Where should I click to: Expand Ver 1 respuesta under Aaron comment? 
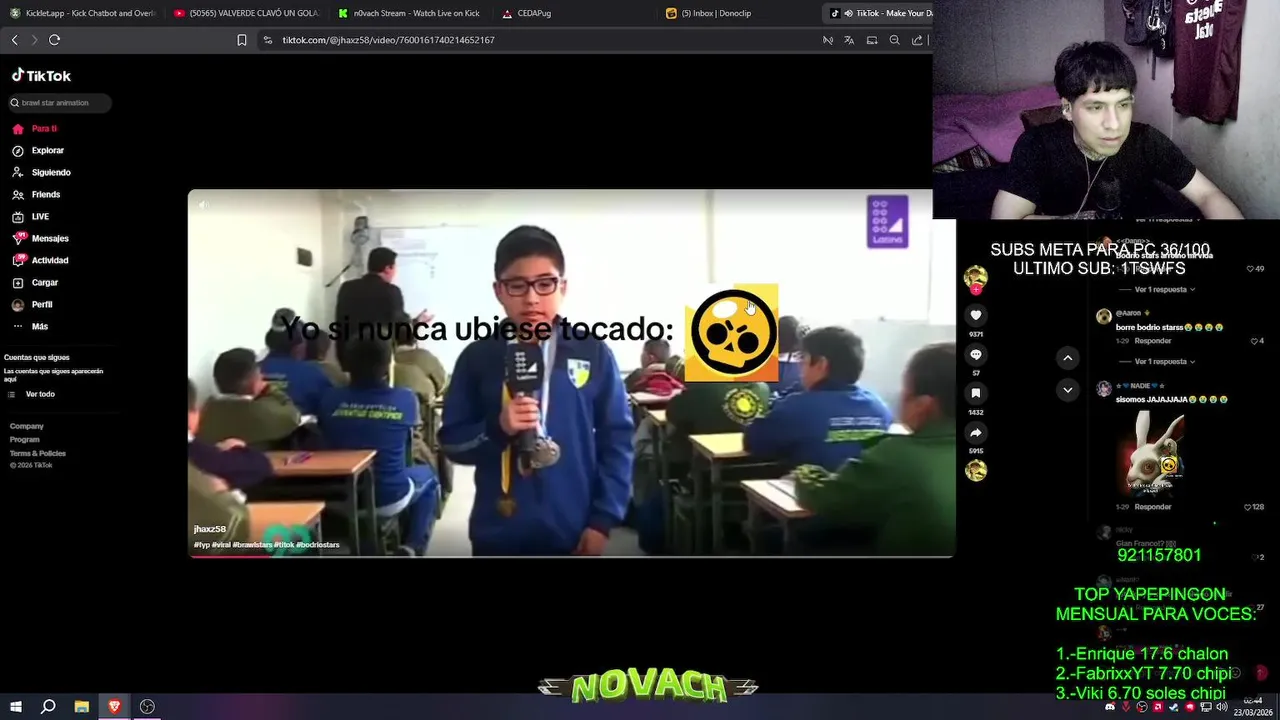tap(1160, 361)
